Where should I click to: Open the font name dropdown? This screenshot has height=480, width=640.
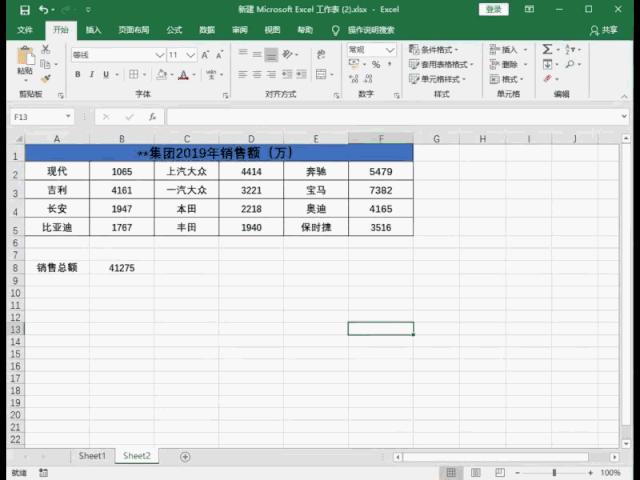click(160, 55)
